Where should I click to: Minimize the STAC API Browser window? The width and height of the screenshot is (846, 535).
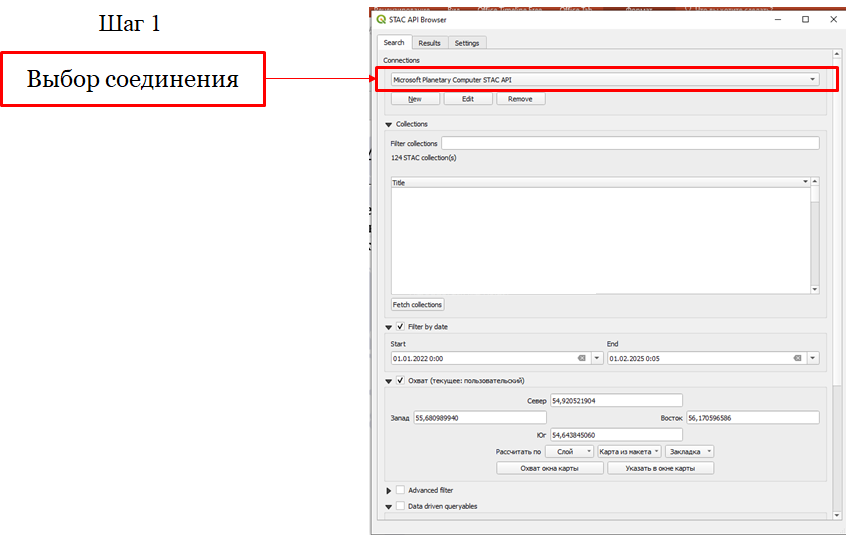tap(778, 19)
